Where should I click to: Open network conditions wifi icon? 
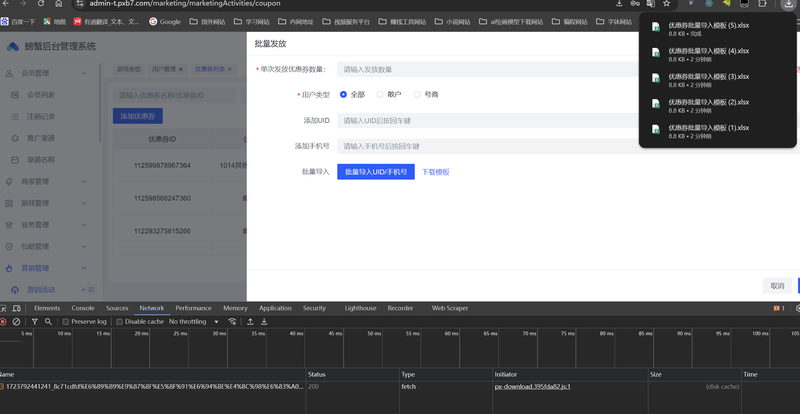pyautogui.click(x=232, y=322)
